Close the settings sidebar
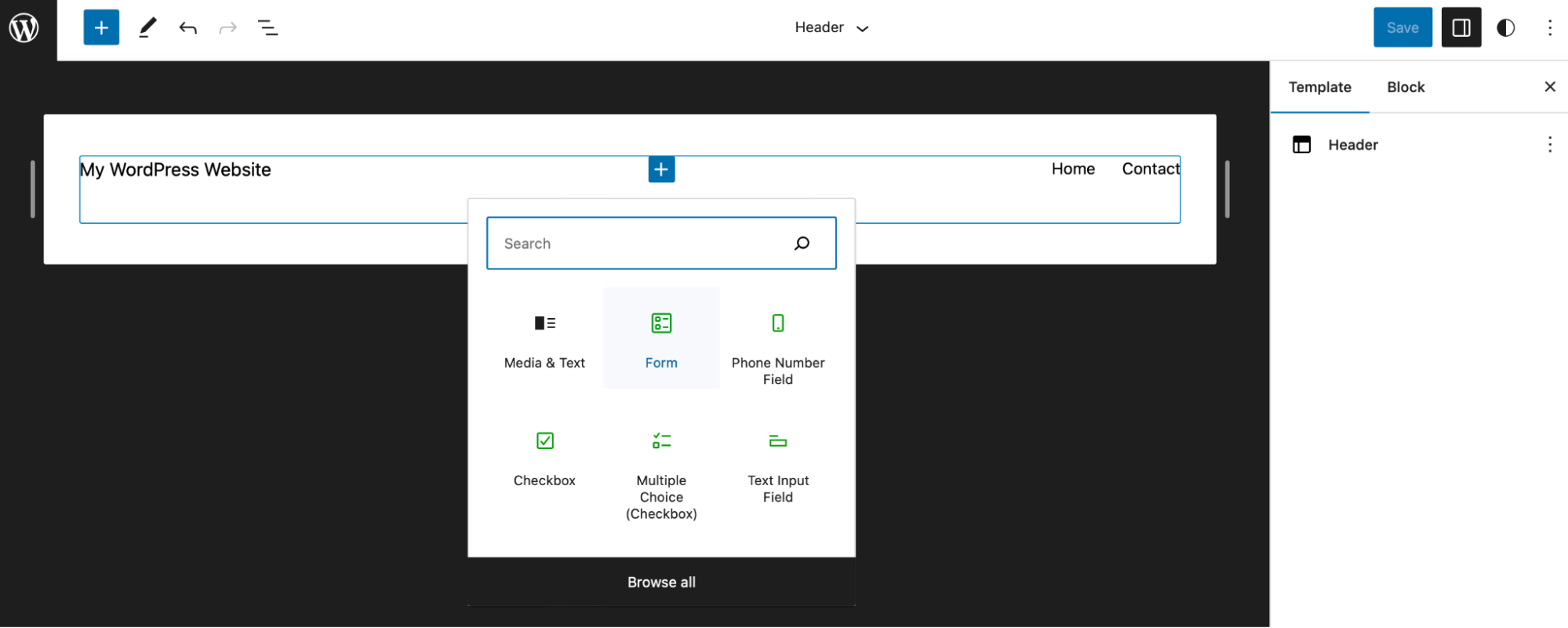This screenshot has width=1568, height=628. tap(1549, 87)
